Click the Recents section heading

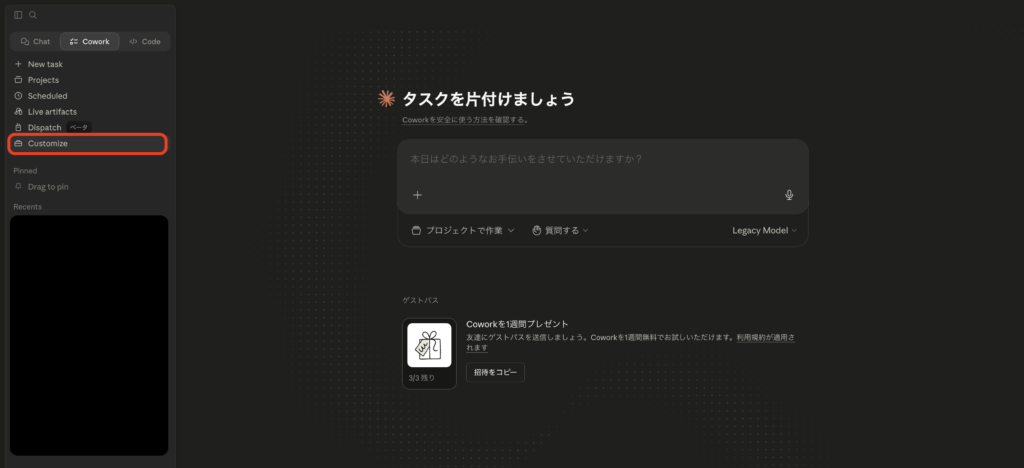point(27,207)
